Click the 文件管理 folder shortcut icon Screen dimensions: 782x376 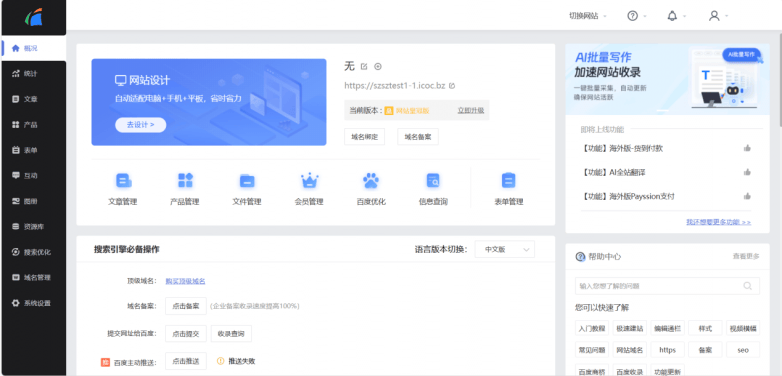click(247, 181)
